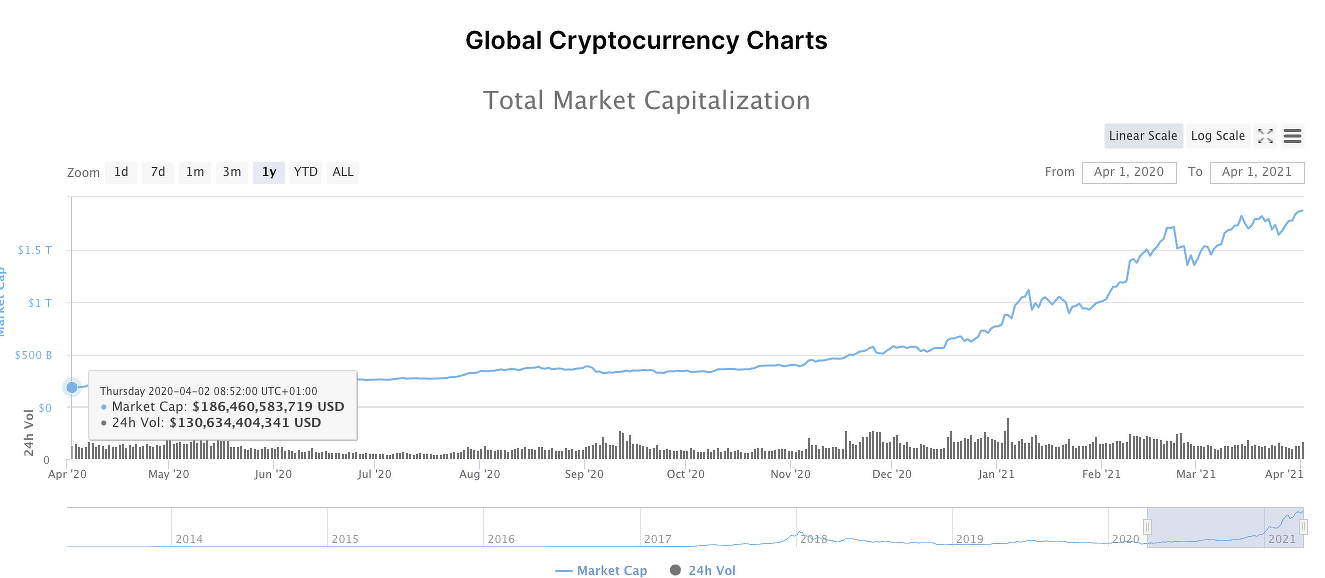The width and height of the screenshot is (1325, 578).
Task: Select Linear Scale mode
Action: click(1143, 136)
